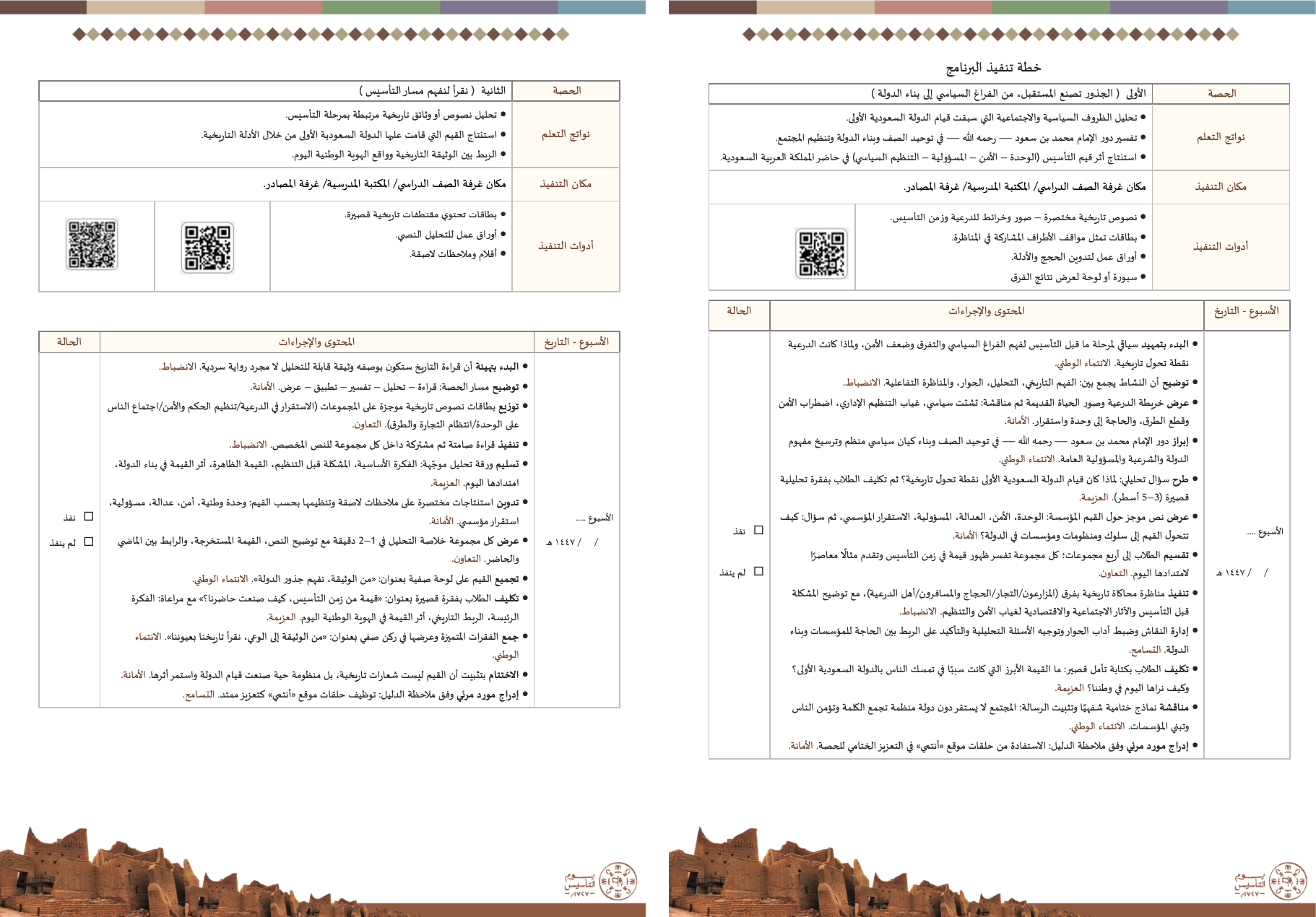The height and width of the screenshot is (917, 1316).
Task: Click the green segment of the first session page top color bar
Action: click(x=1051, y=7)
